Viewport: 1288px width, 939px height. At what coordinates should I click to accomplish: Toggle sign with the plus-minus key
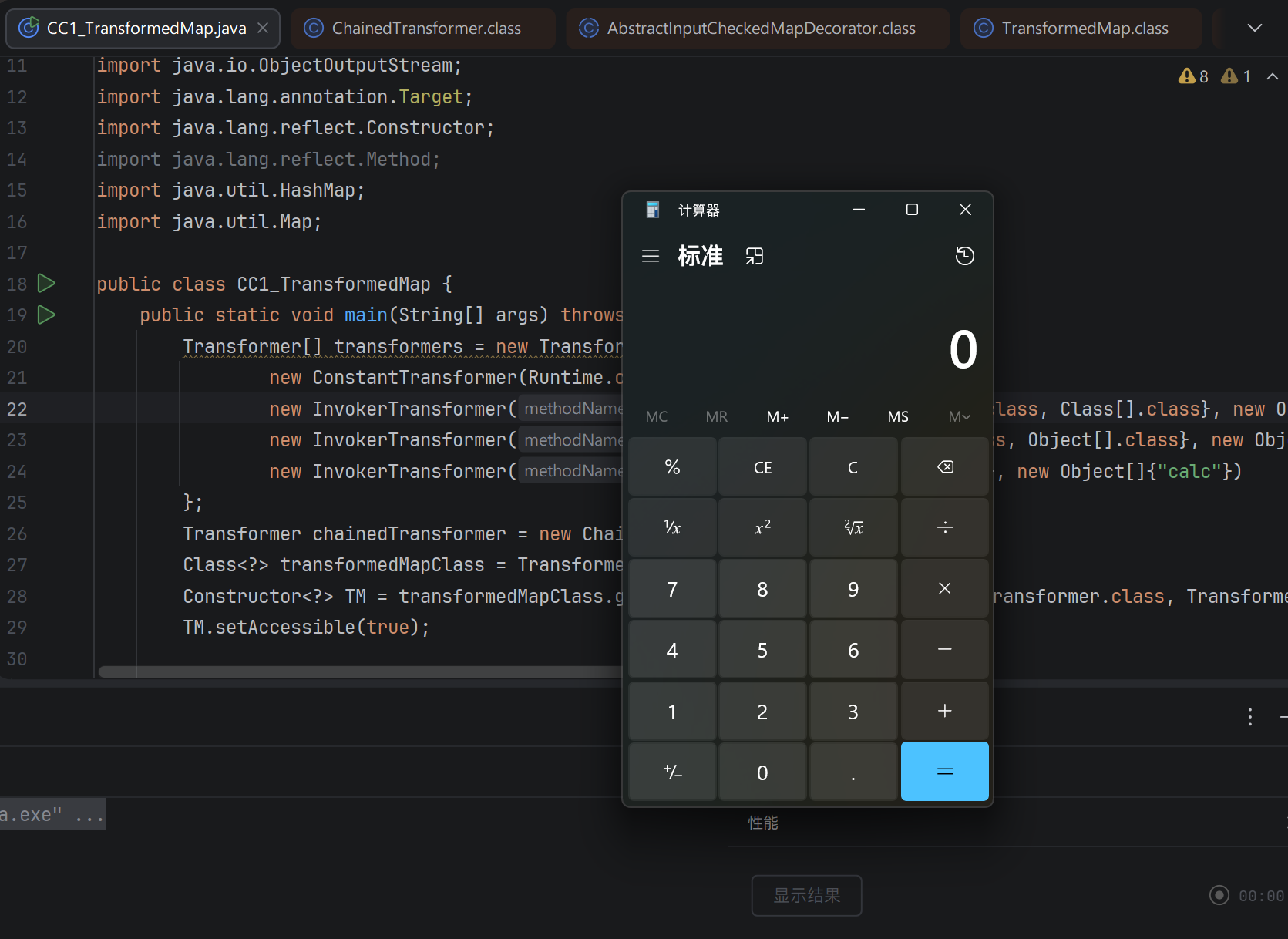672,772
